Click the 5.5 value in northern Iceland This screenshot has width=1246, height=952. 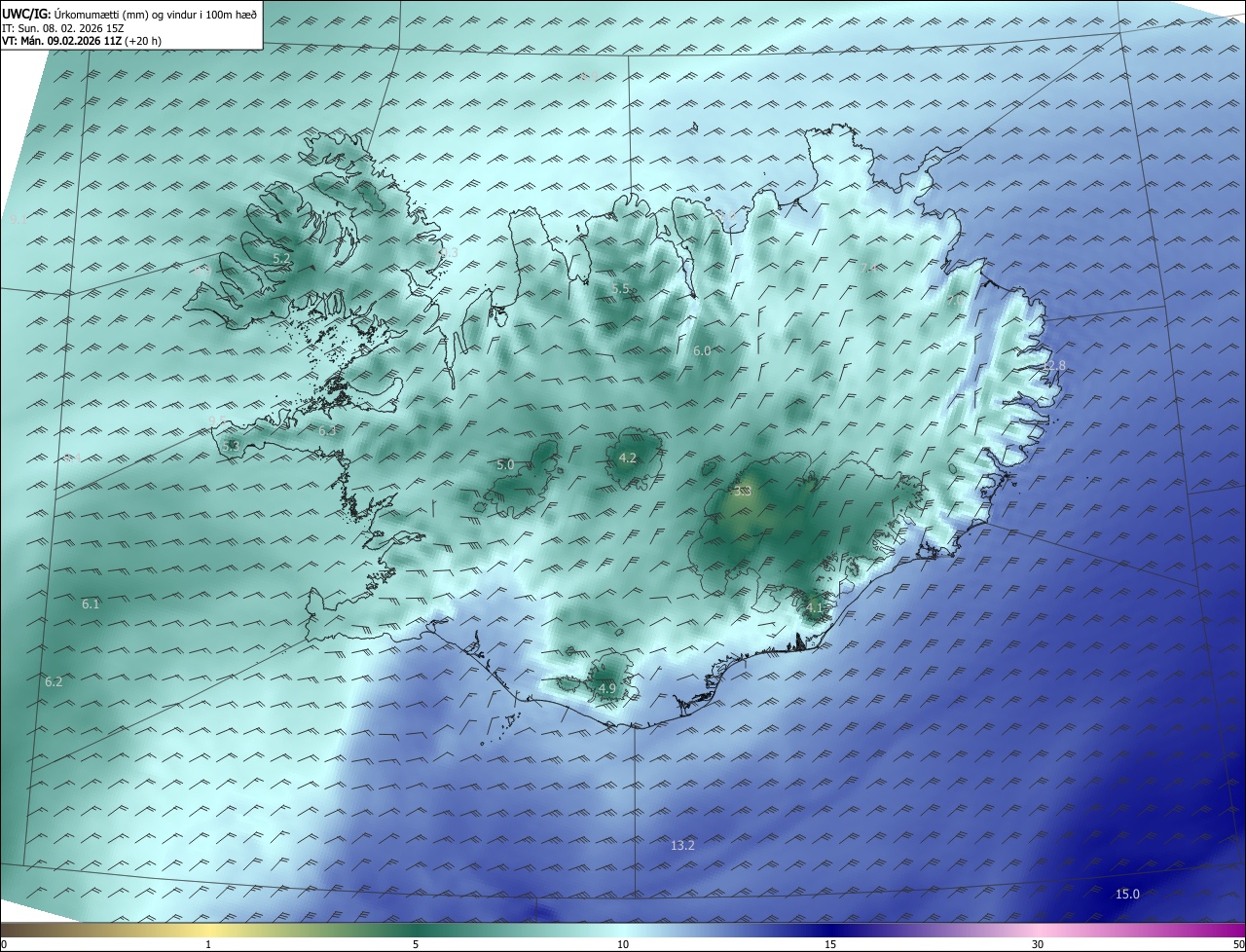click(621, 289)
